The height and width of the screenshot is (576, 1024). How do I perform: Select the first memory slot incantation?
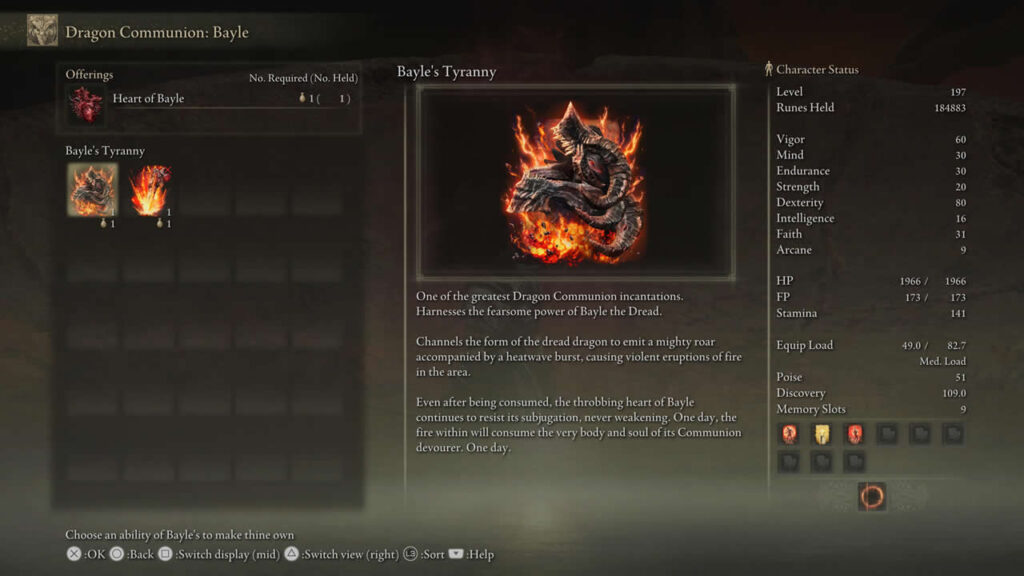click(790, 434)
